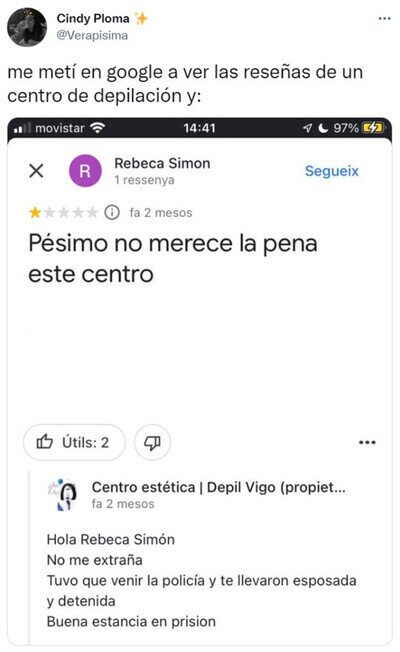400x652 pixels.
Task: Tap the location arrow status icon
Action: 307,128
